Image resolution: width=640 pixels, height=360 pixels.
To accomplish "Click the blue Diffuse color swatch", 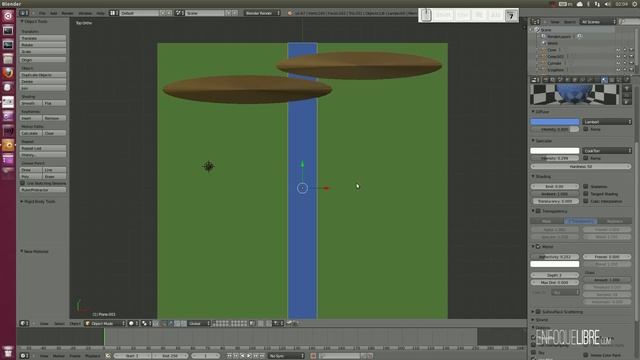I will click(555, 122).
